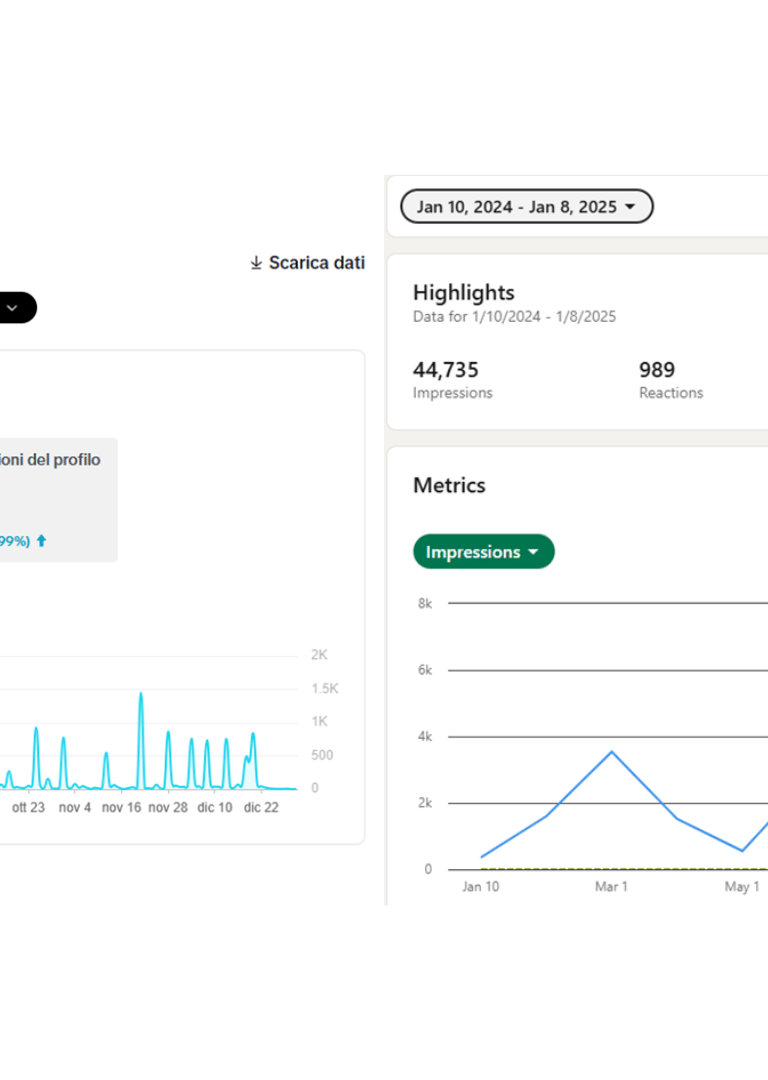Viewport: 768px width, 1080px height.
Task: Open the black pill dropdown
Action: (17, 308)
